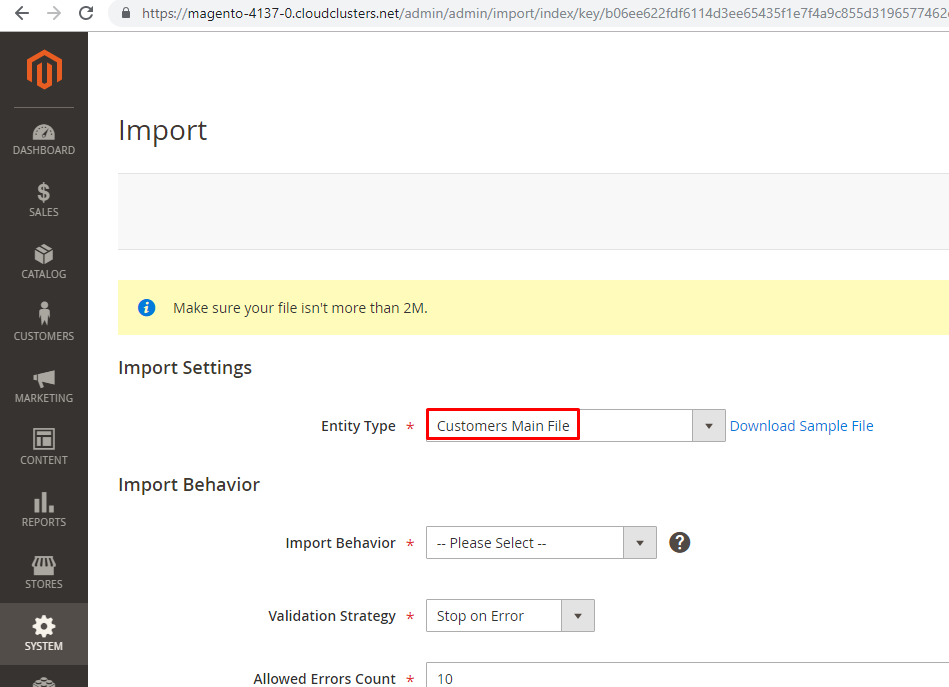
Task: Reload the page with browser refresh button
Action: tap(86, 14)
